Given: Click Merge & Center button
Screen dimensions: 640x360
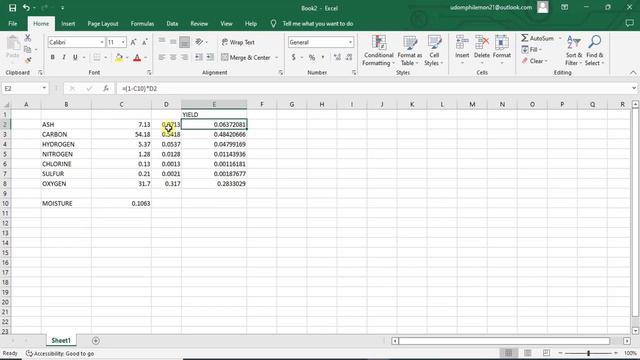Looking at the screenshot, I should coord(246,58).
